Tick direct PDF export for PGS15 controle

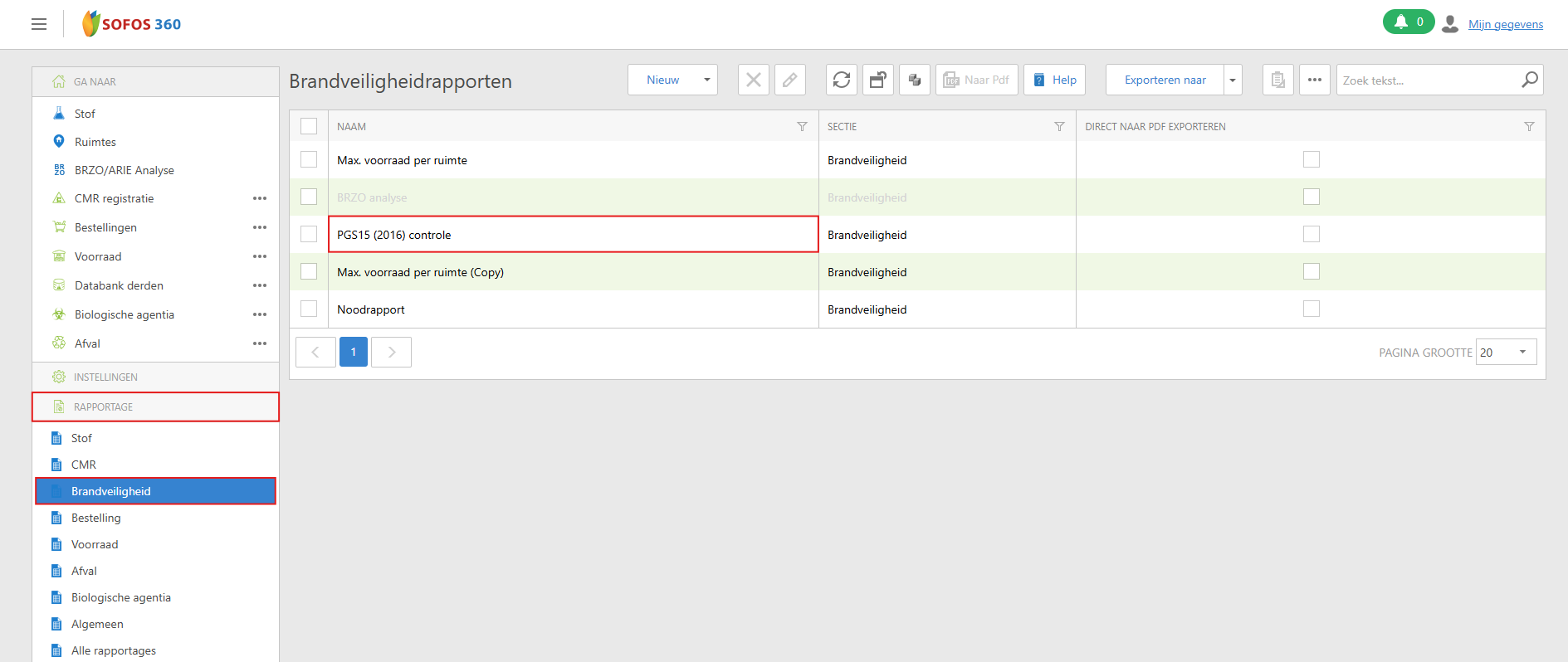[x=1311, y=234]
